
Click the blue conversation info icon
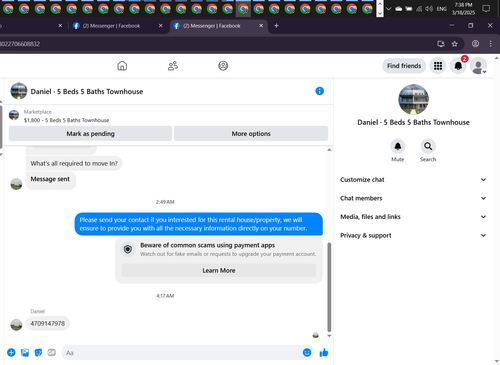click(319, 91)
